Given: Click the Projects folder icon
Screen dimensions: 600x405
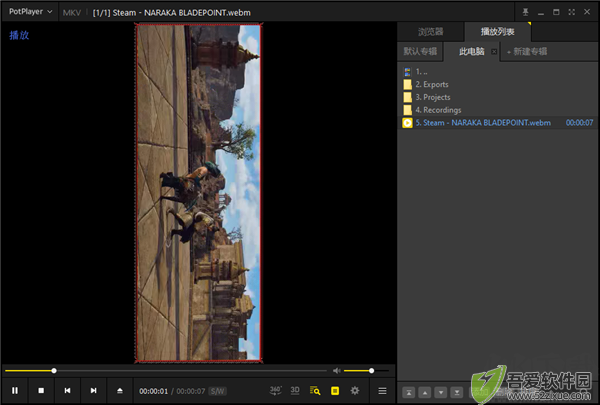Looking at the screenshot, I should click(408, 97).
